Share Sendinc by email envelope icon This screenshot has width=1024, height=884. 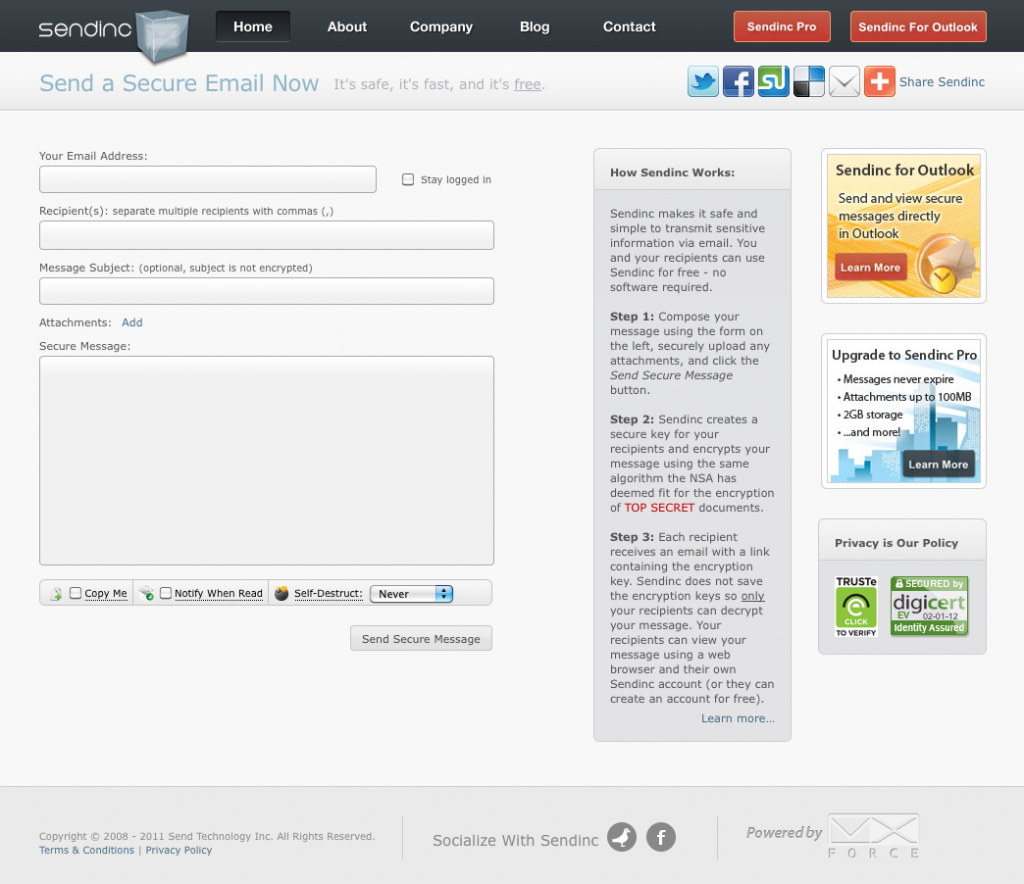point(844,82)
